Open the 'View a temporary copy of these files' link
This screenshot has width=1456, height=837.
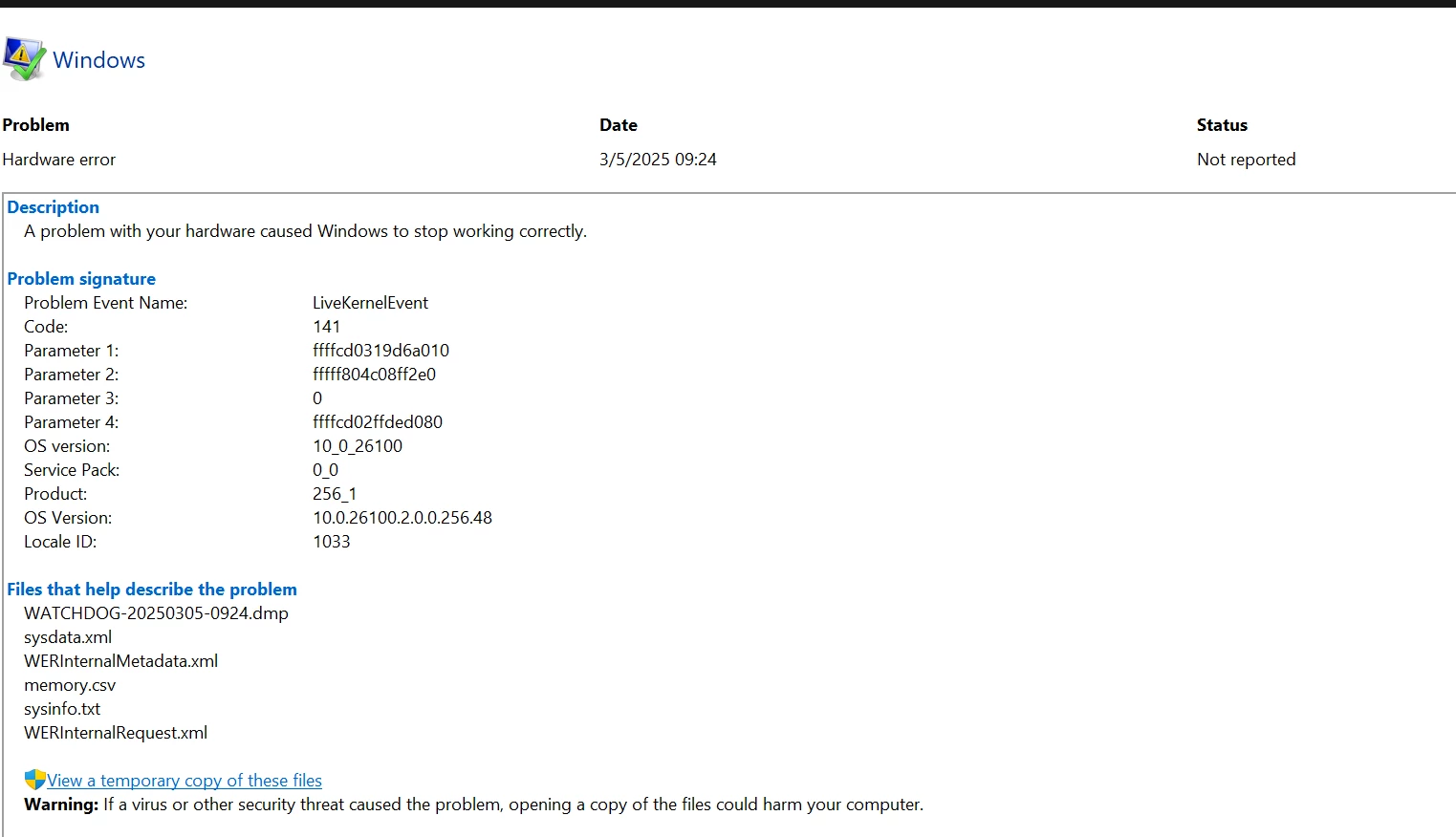point(185,781)
